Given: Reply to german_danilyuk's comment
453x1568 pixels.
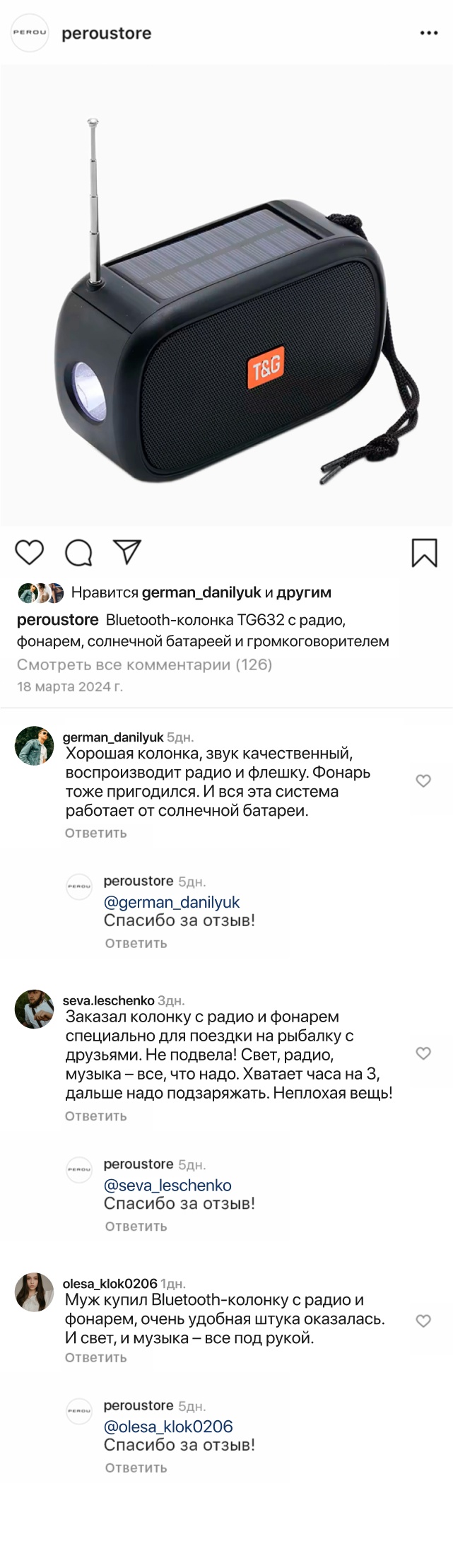Looking at the screenshot, I should (x=96, y=833).
